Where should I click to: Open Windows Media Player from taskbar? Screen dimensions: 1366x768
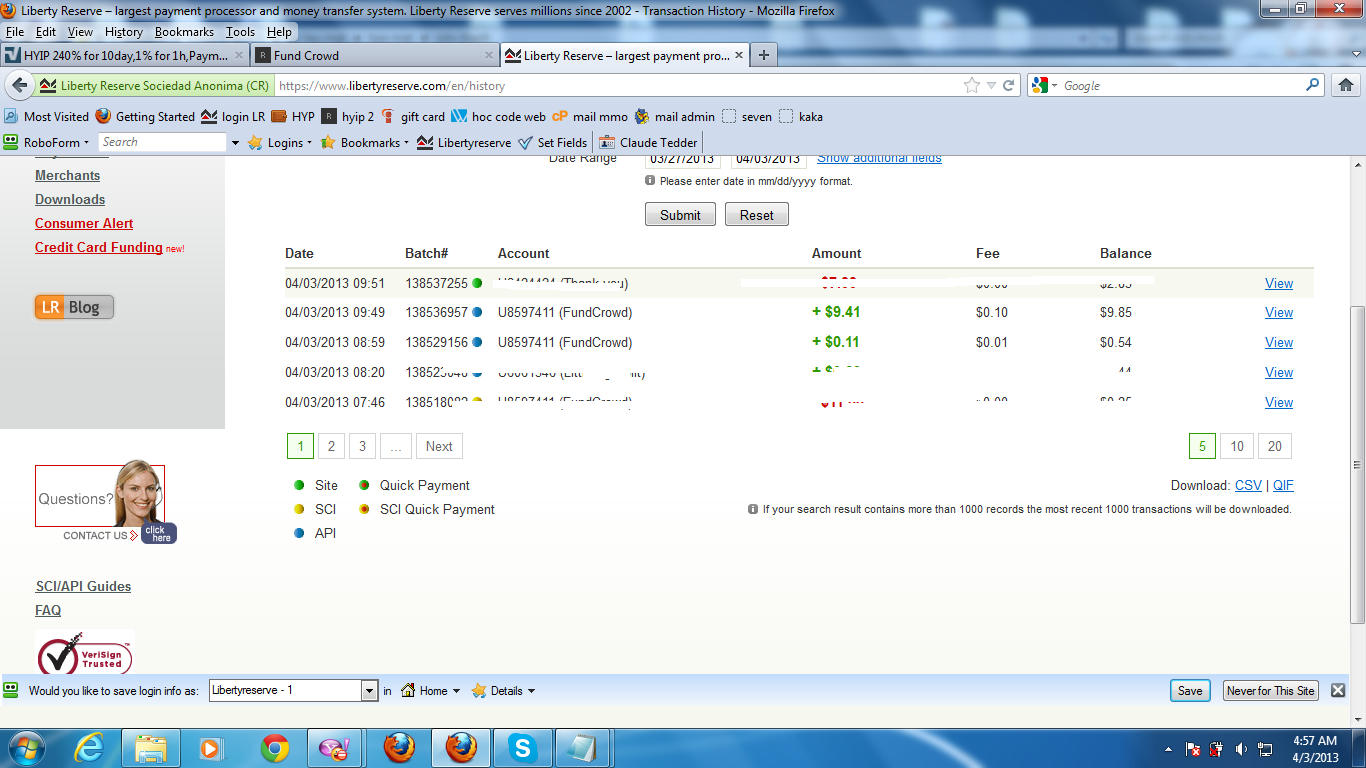213,747
